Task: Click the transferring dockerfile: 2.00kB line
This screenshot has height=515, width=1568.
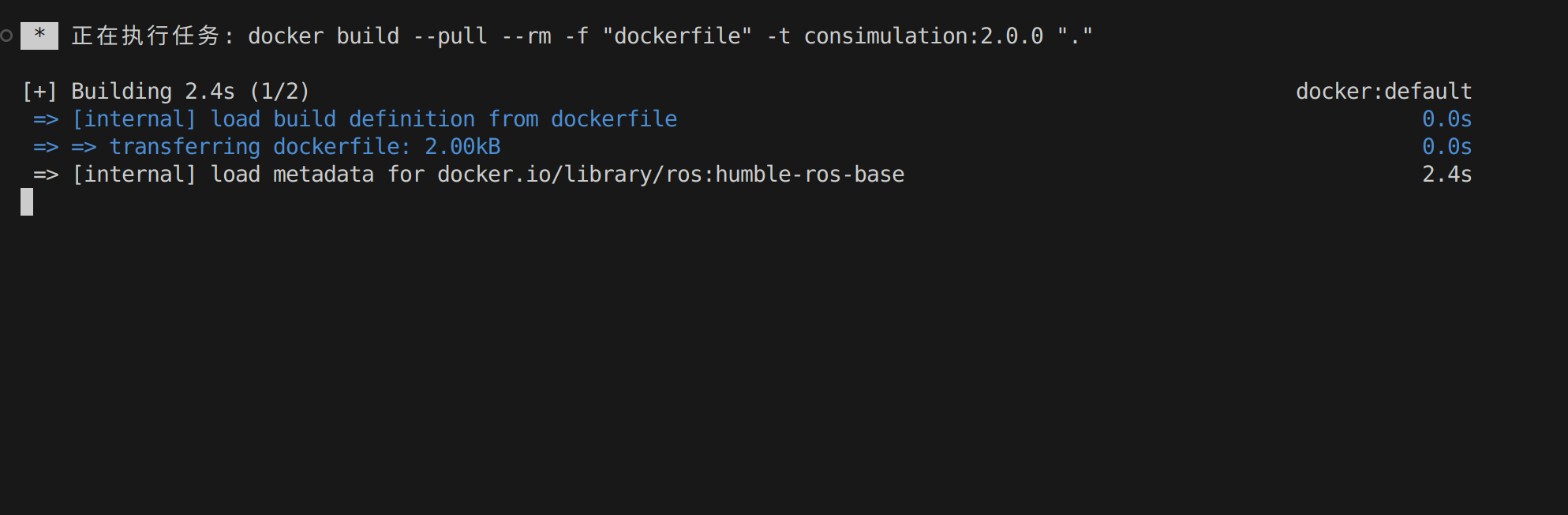Action: pyautogui.click(x=305, y=147)
